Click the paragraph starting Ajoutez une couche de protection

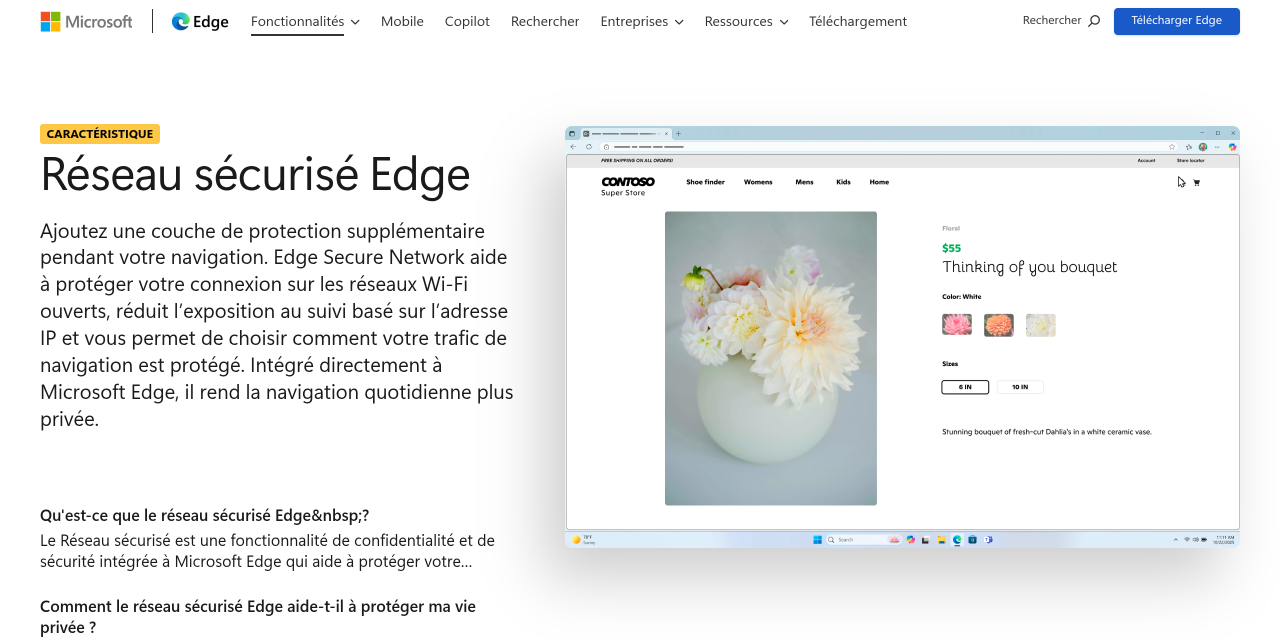(x=277, y=325)
